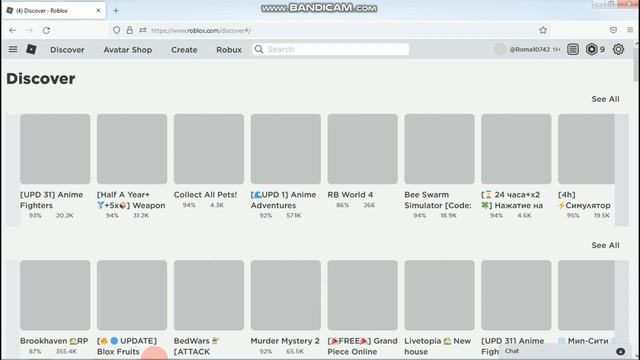
Task: Click first row carousel left arrow
Action: pyautogui.click(x=13, y=170)
